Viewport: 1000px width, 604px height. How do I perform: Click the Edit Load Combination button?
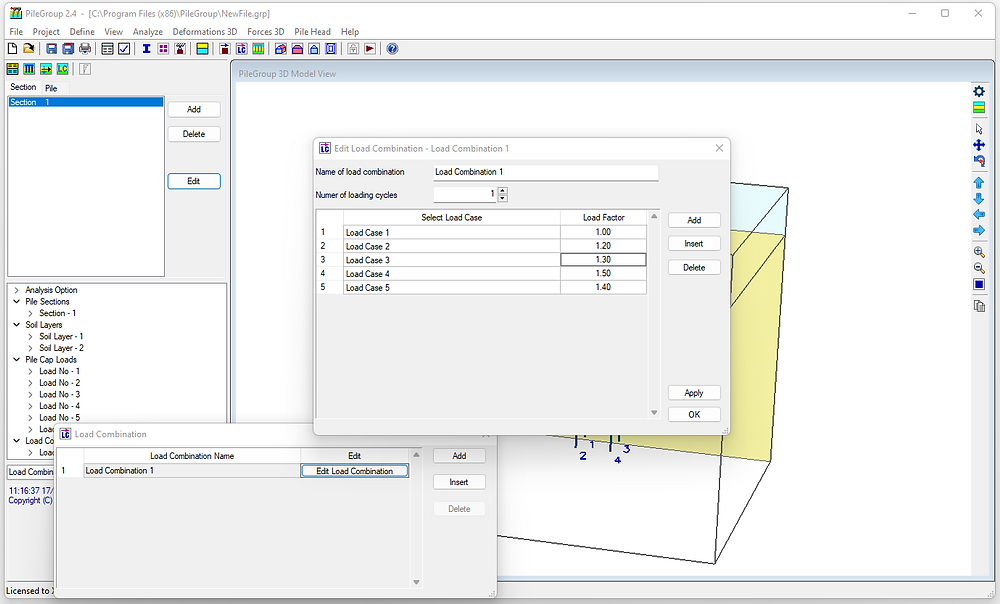(354, 470)
